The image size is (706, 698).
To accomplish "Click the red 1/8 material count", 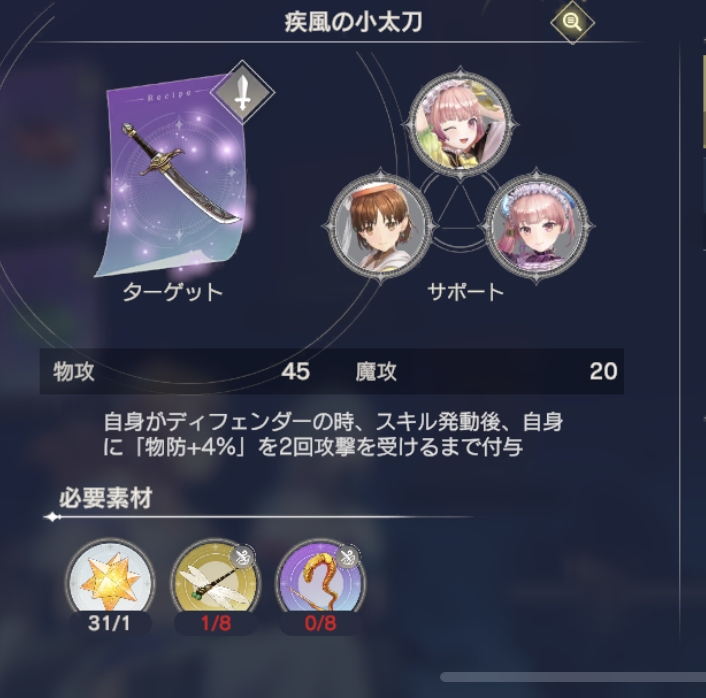I will coord(216,623).
